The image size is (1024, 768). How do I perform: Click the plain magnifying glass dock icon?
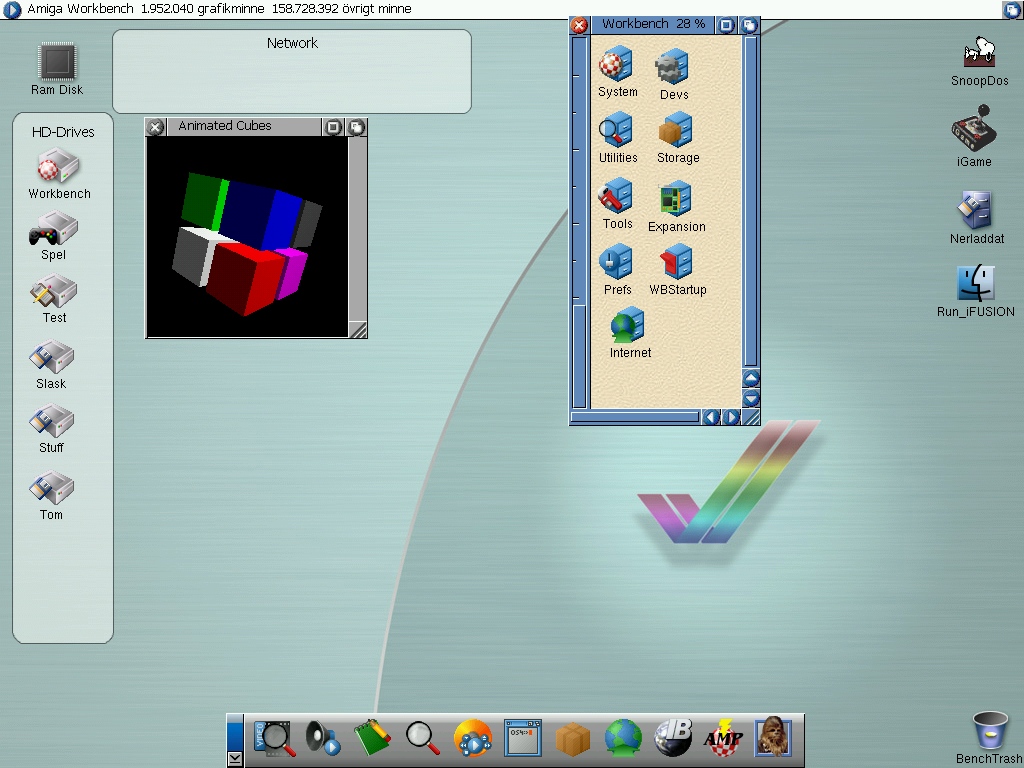click(x=422, y=739)
